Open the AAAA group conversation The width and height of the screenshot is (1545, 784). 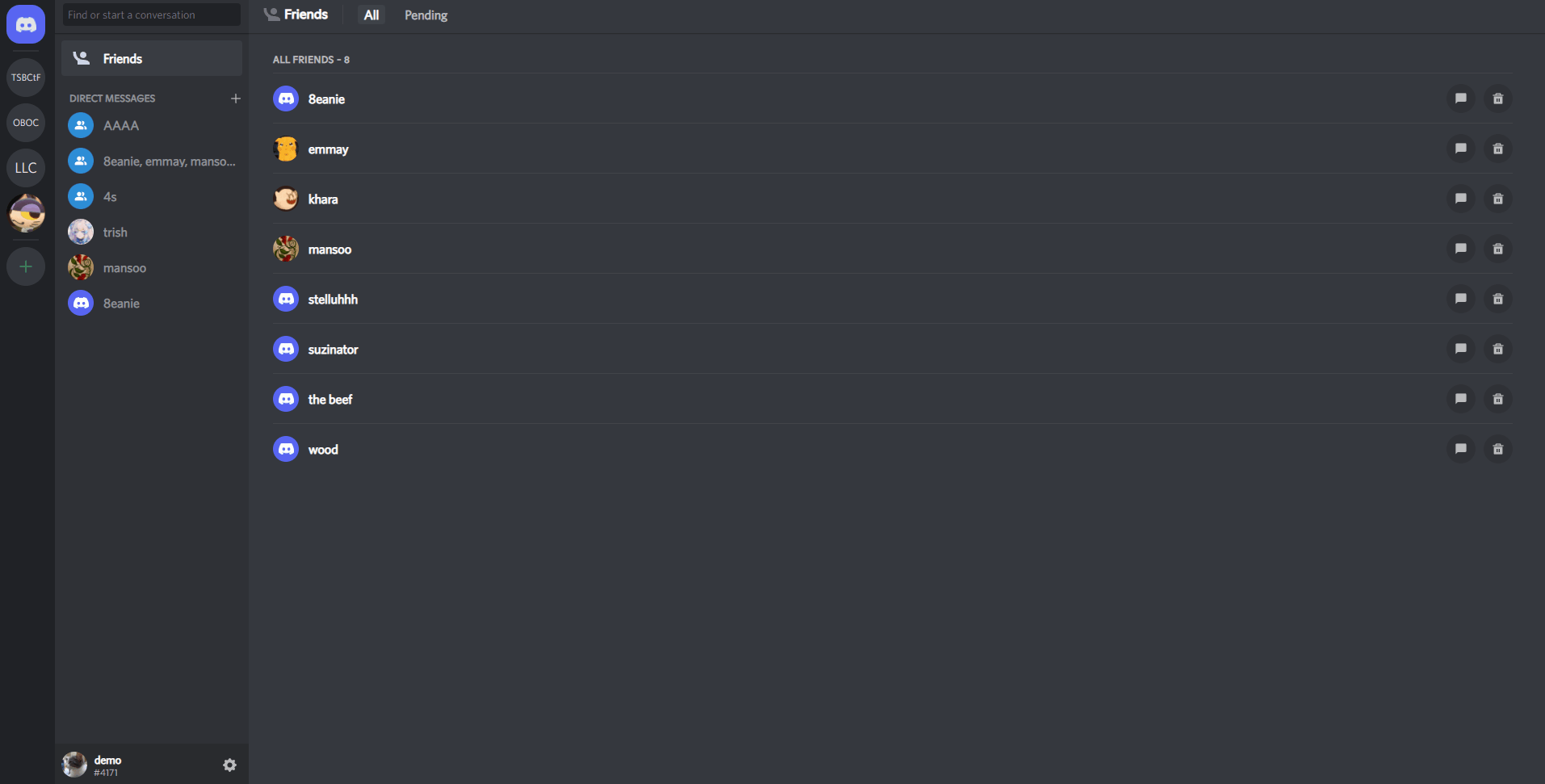[152, 126]
